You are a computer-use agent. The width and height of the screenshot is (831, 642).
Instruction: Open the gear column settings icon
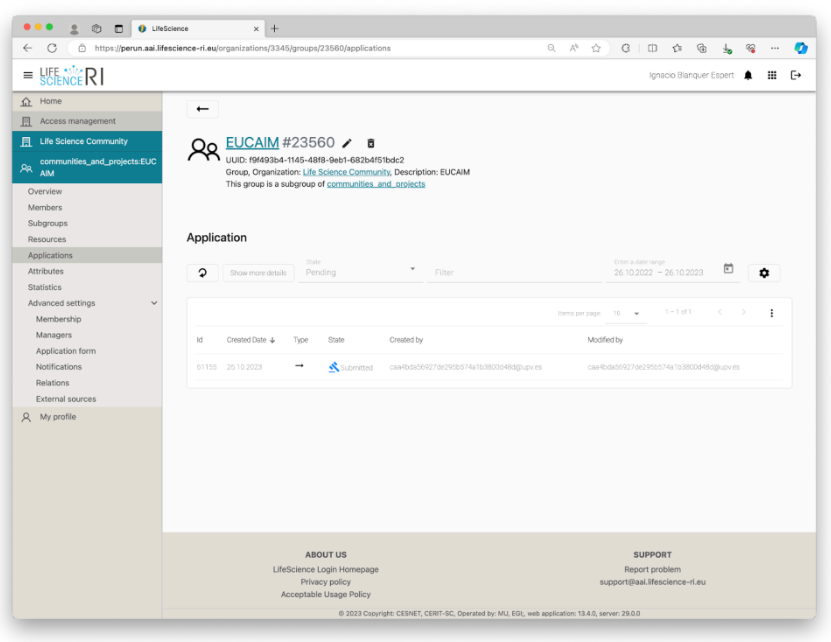click(764, 273)
